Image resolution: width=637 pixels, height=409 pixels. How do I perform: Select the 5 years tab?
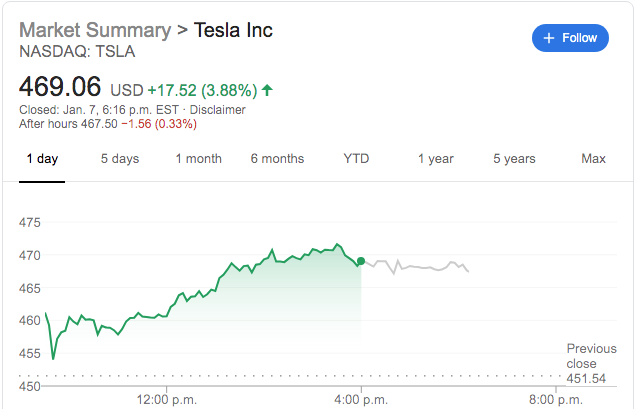[514, 159]
